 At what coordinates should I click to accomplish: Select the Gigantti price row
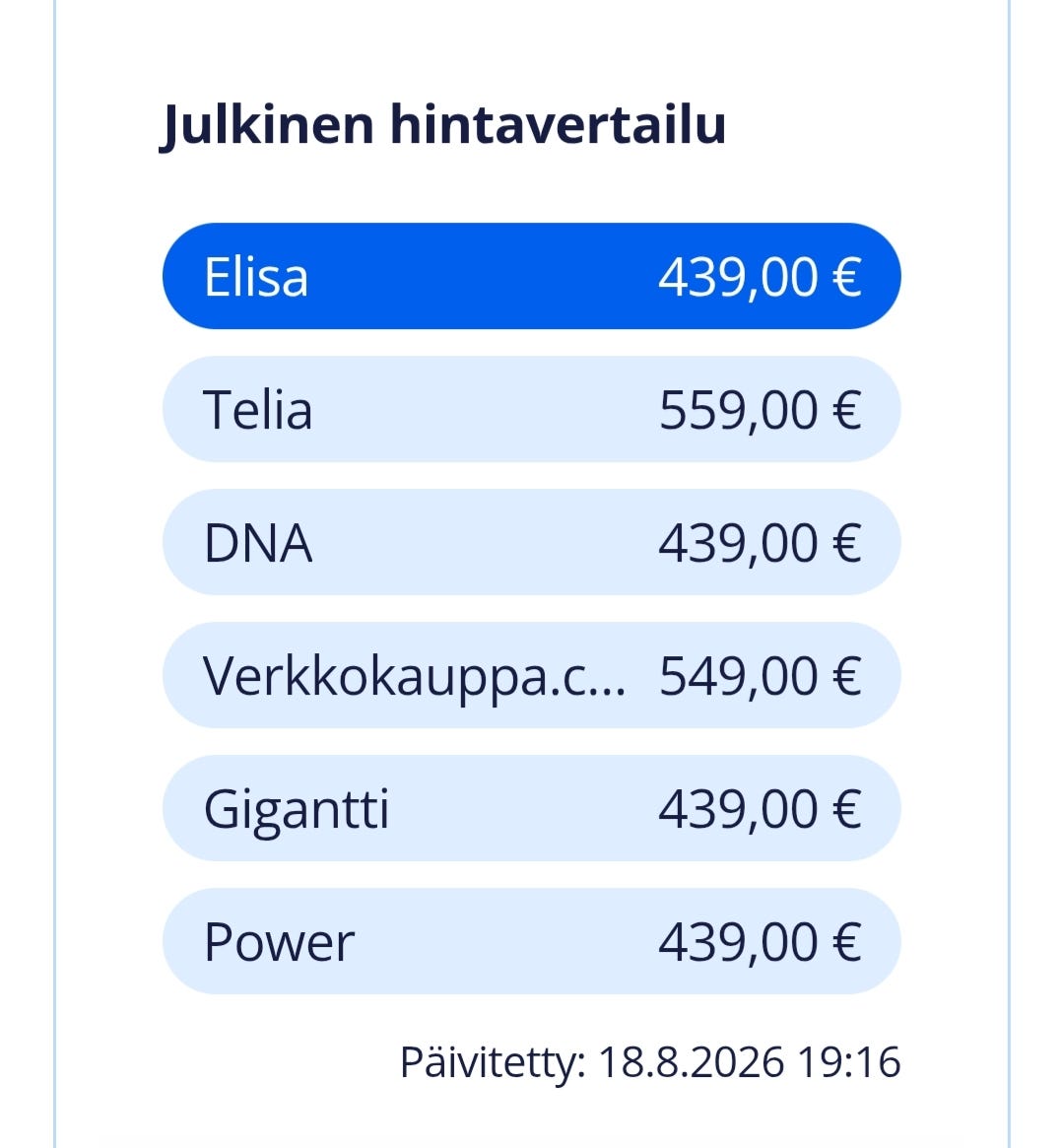click(531, 808)
